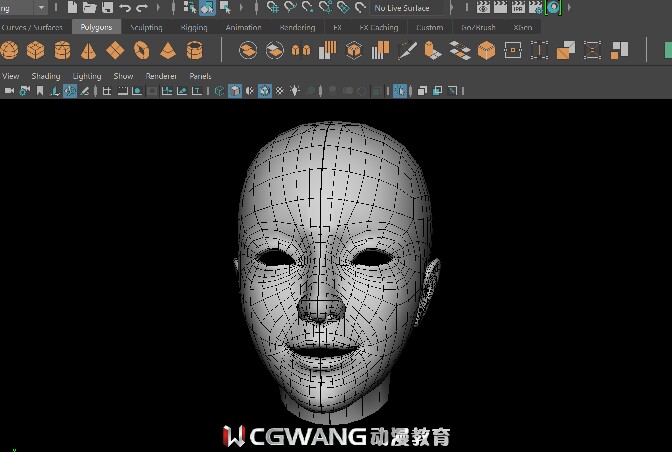
Task: Toggle make selected object live magnet
Action: coord(360,7)
